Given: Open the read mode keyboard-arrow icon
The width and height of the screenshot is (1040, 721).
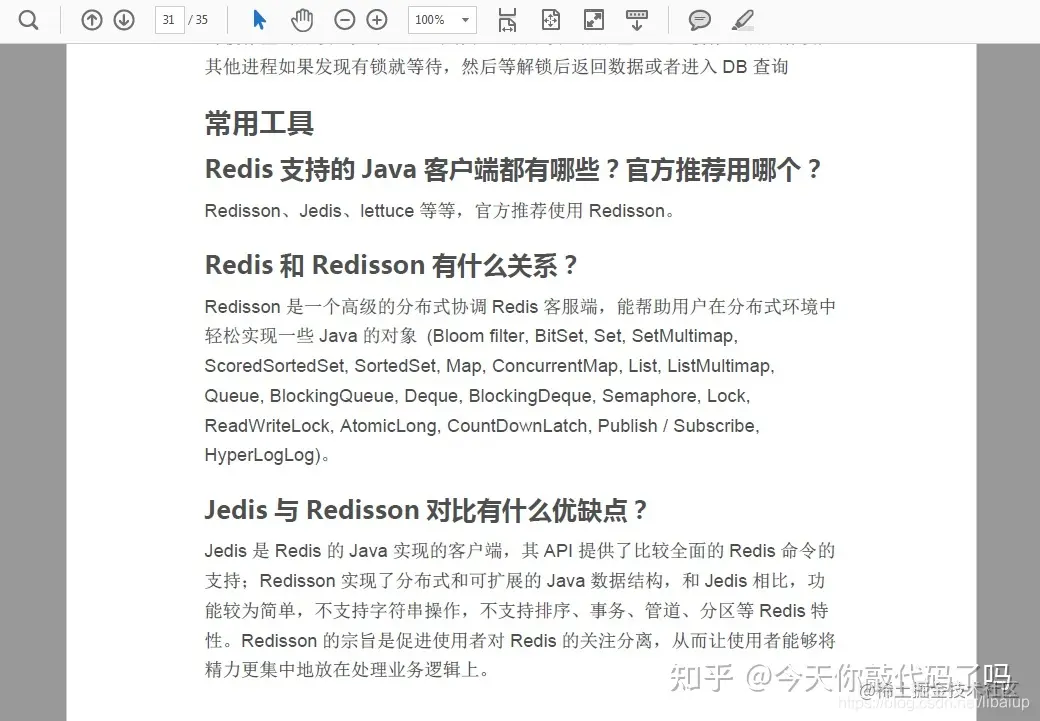Looking at the screenshot, I should (x=637, y=21).
